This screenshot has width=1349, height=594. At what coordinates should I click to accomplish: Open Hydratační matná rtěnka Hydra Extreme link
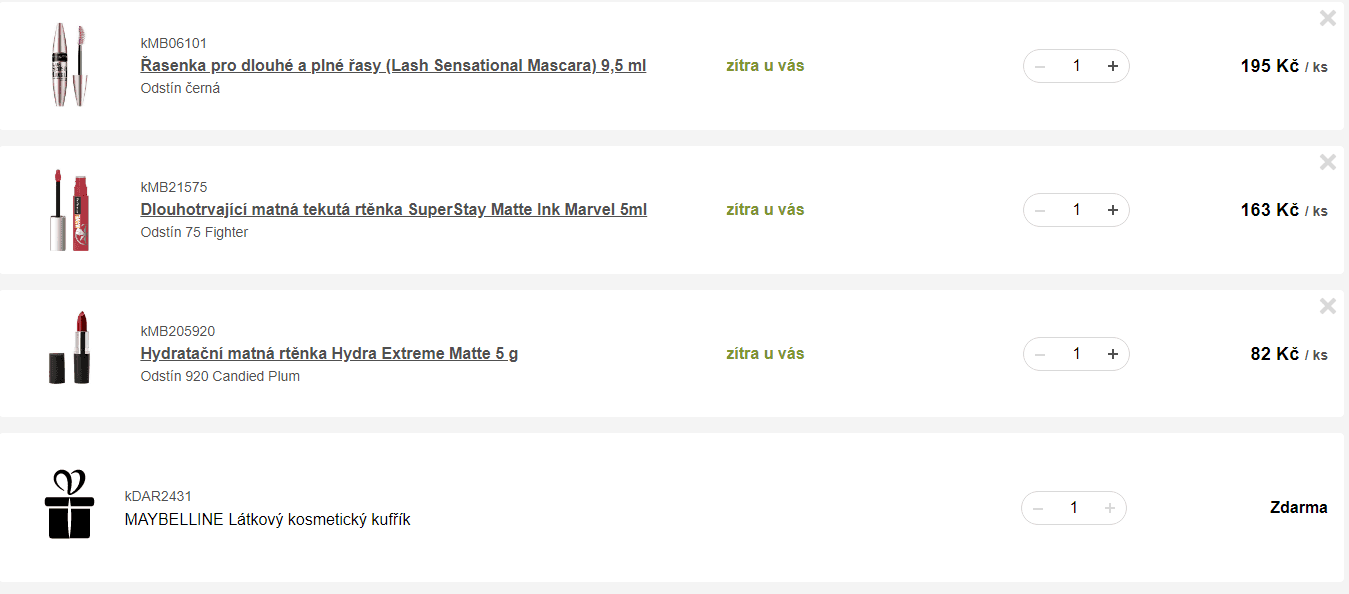[x=329, y=354]
